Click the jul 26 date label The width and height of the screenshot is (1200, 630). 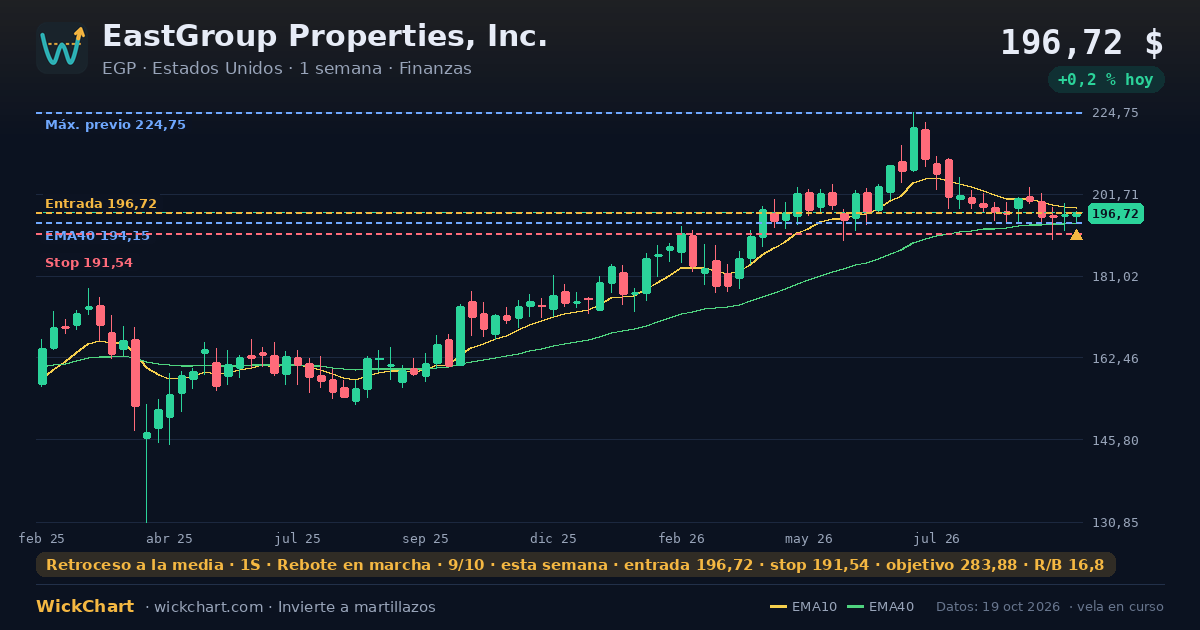(937, 538)
